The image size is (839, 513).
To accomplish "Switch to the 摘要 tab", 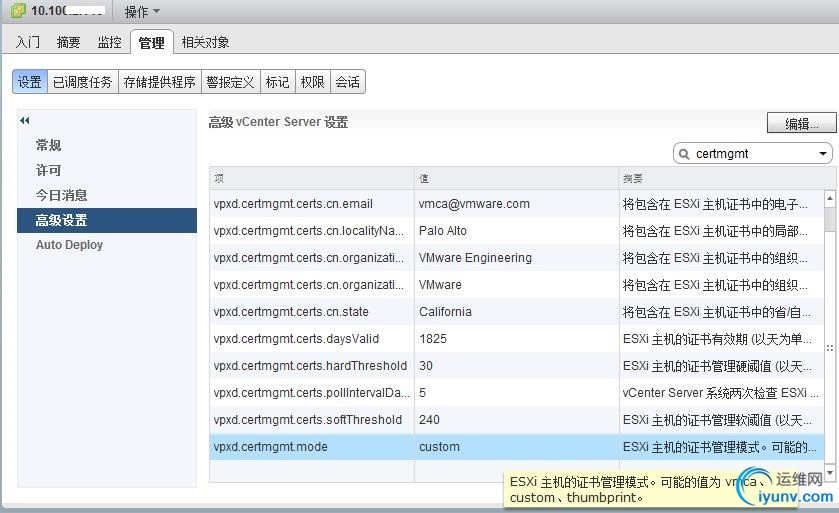I will [x=69, y=42].
